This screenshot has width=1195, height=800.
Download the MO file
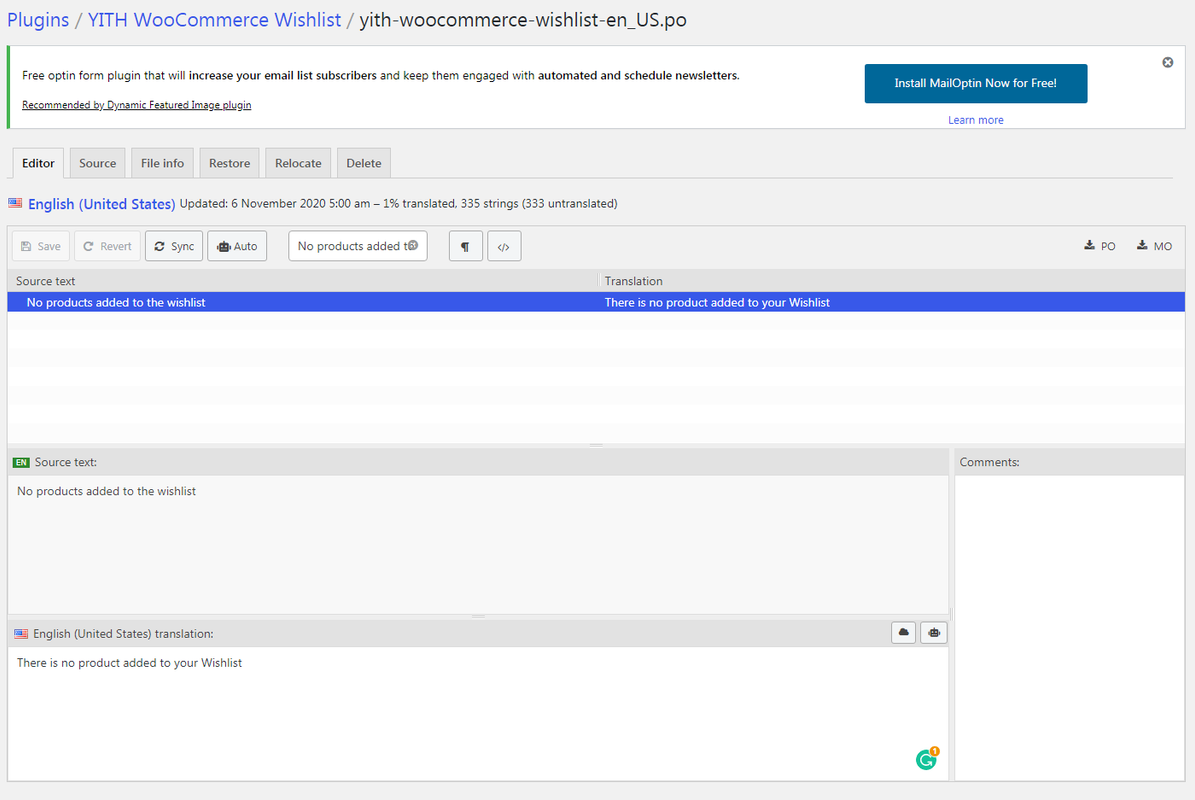(x=1154, y=246)
